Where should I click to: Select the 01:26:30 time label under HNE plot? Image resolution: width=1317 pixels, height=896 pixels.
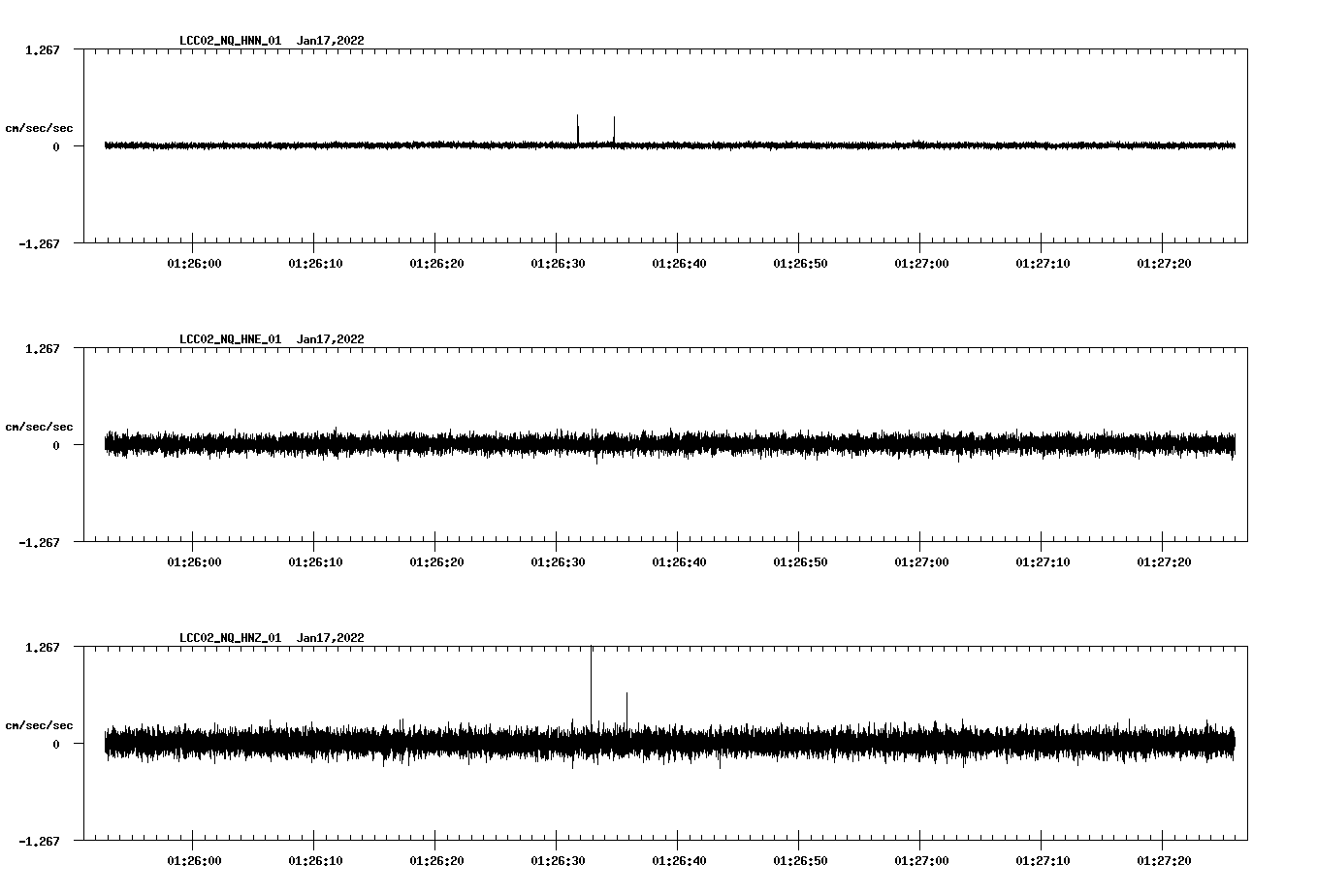pyautogui.click(x=558, y=562)
